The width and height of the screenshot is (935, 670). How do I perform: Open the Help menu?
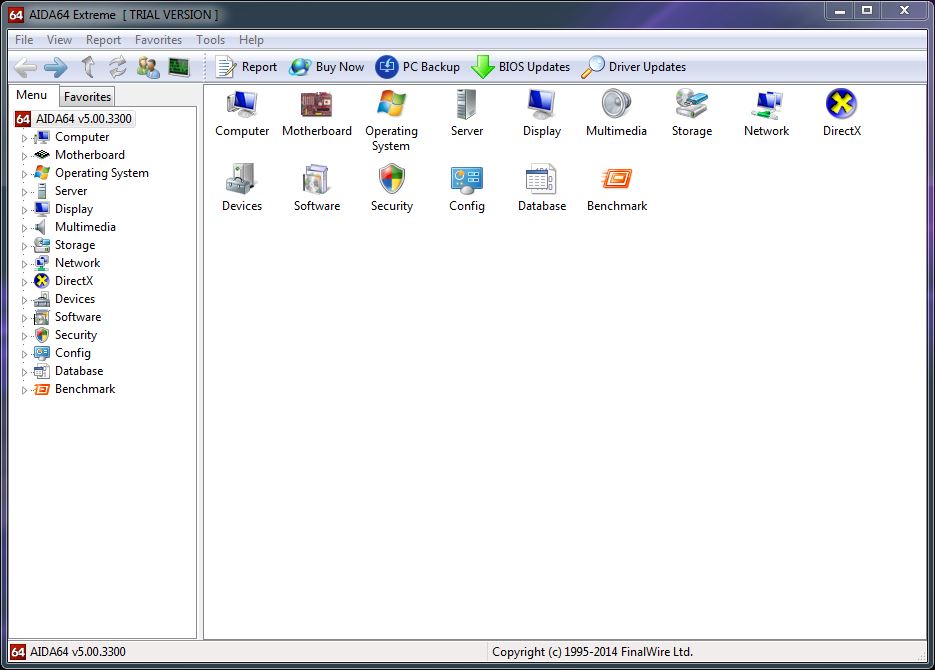251,40
